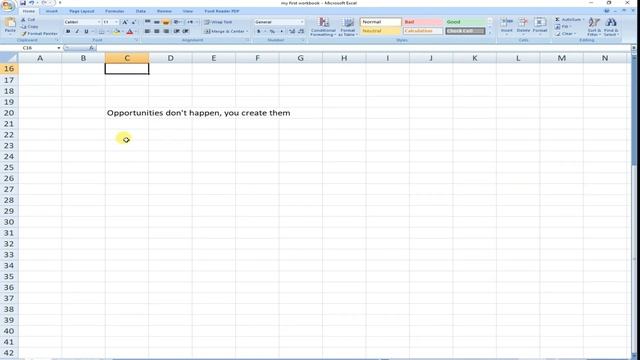Select row 20 header
This screenshot has width=640, height=360.
pyautogui.click(x=9, y=113)
